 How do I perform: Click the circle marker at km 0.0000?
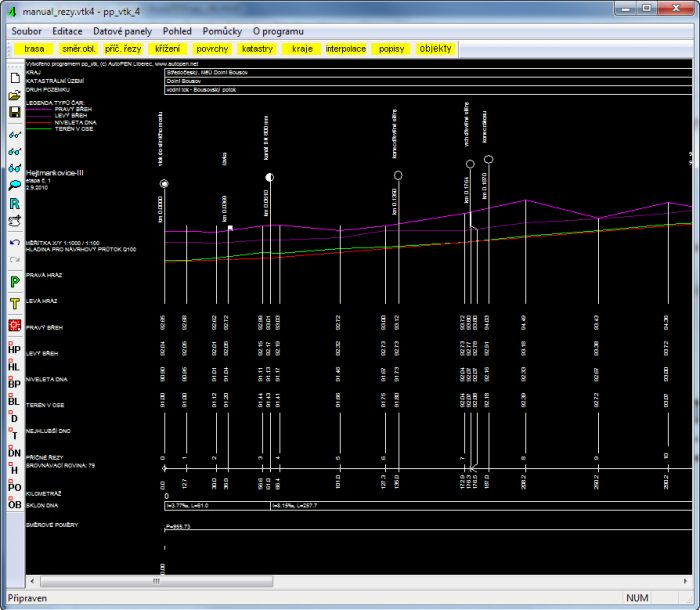coord(164,184)
